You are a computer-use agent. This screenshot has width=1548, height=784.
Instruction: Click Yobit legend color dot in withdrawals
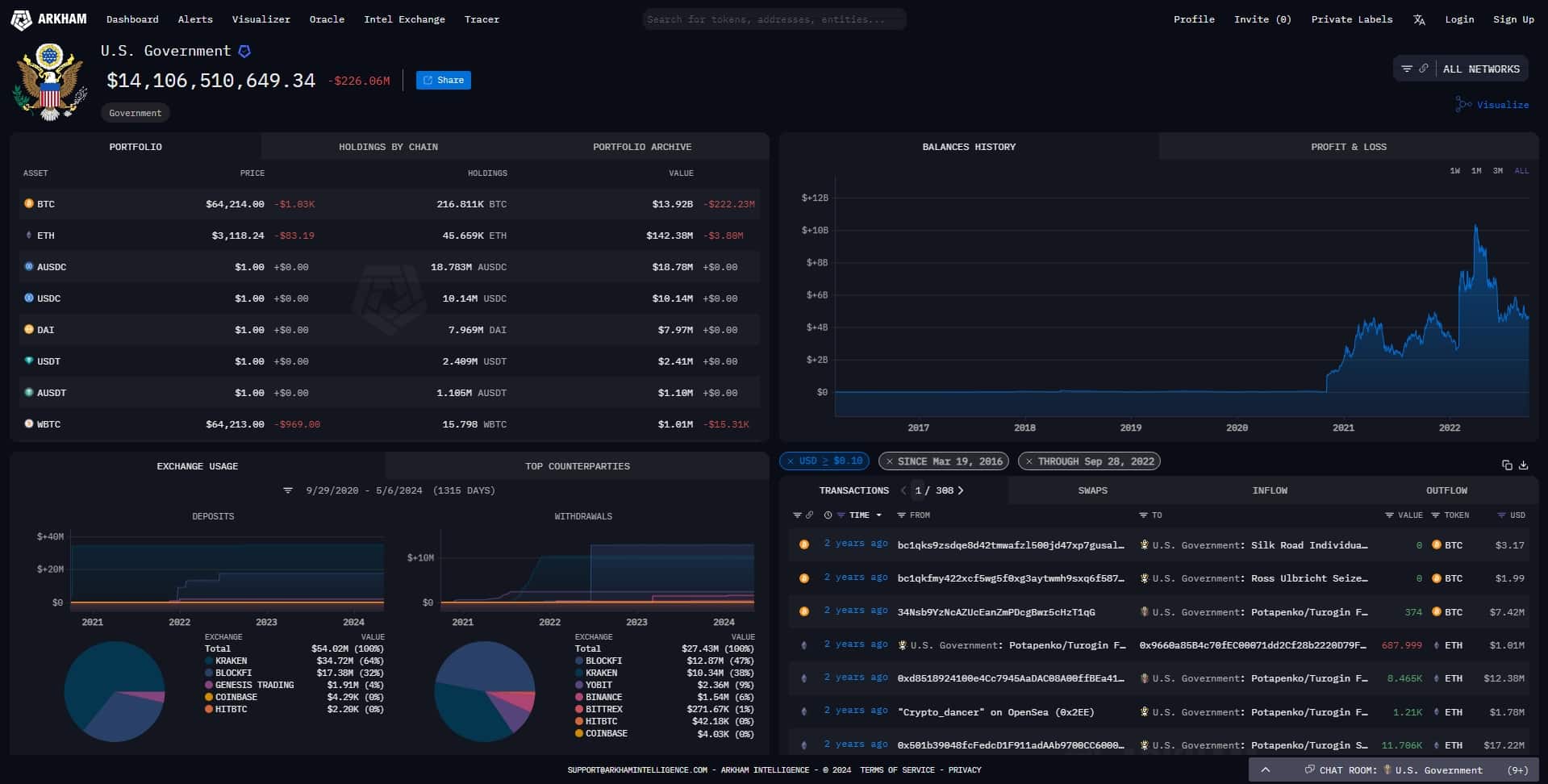579,685
